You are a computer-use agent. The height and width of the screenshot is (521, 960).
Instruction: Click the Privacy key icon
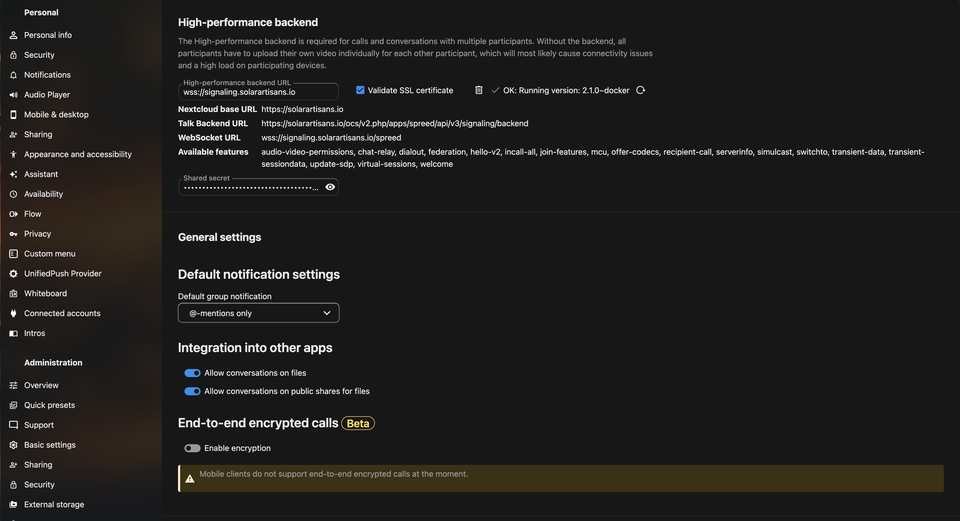pos(13,234)
